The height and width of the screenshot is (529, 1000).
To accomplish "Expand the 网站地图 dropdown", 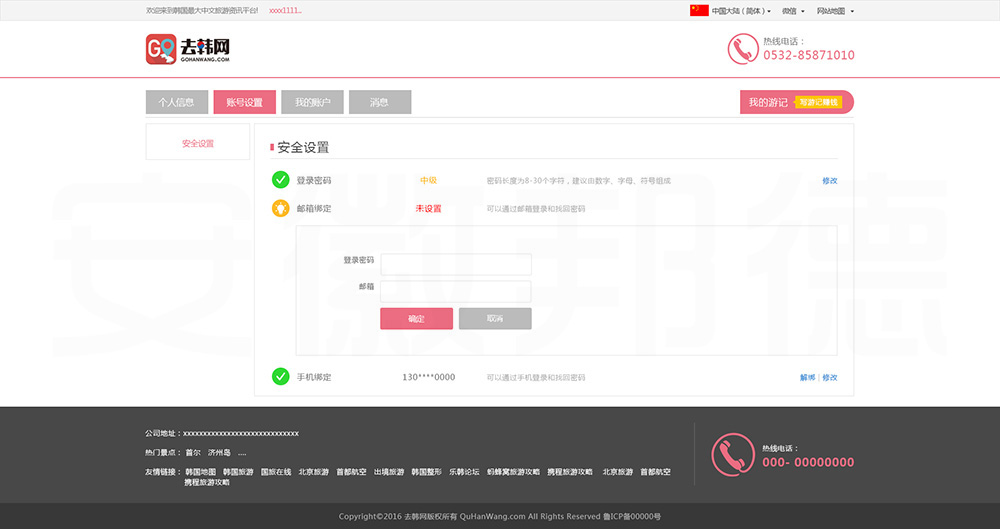I will [x=834, y=11].
